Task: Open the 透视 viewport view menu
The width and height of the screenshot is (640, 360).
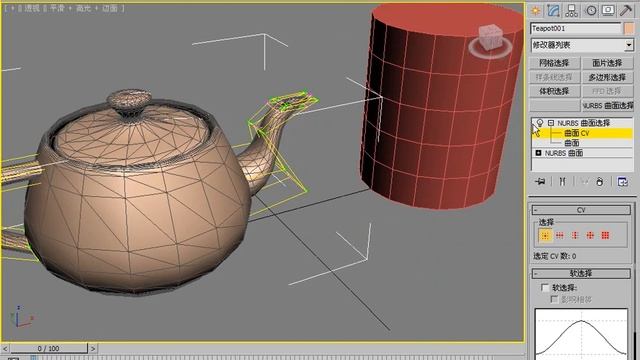Action: [x=32, y=8]
